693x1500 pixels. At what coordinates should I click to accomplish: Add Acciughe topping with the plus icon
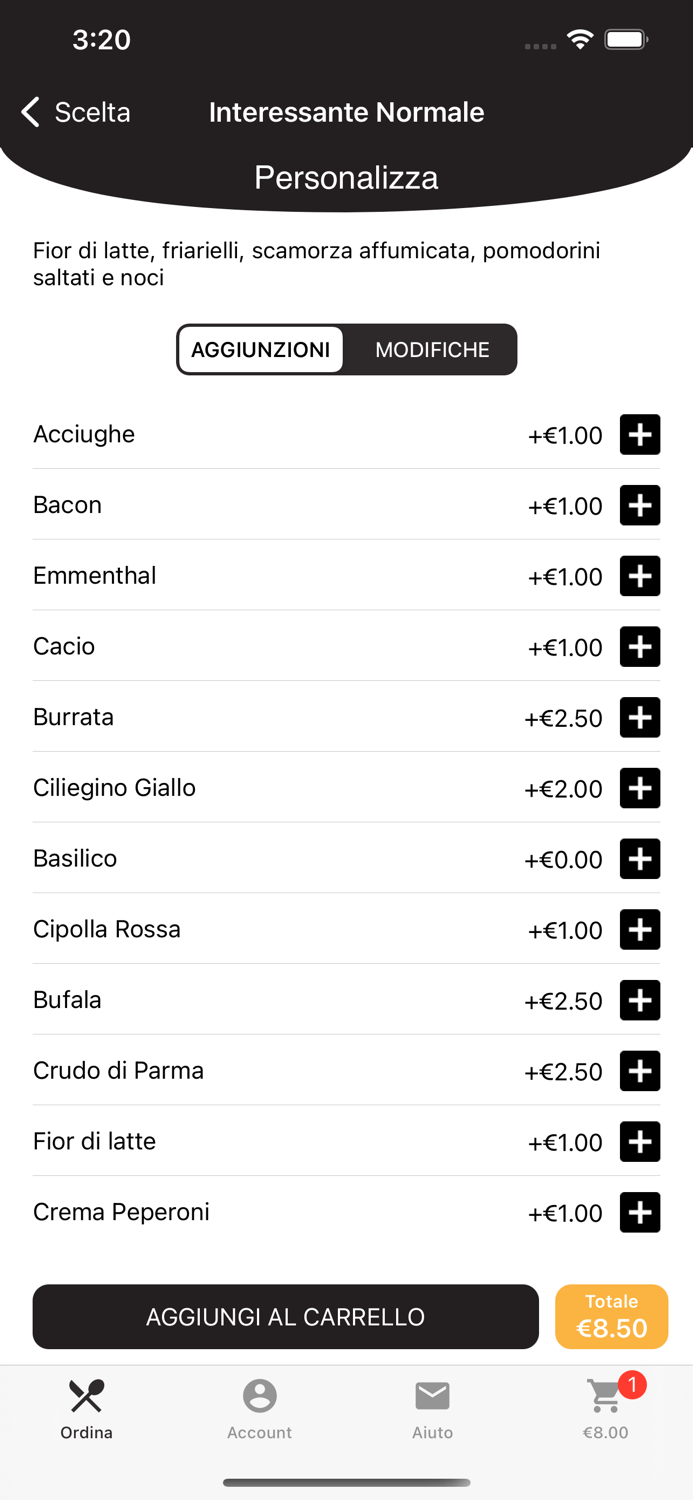640,434
